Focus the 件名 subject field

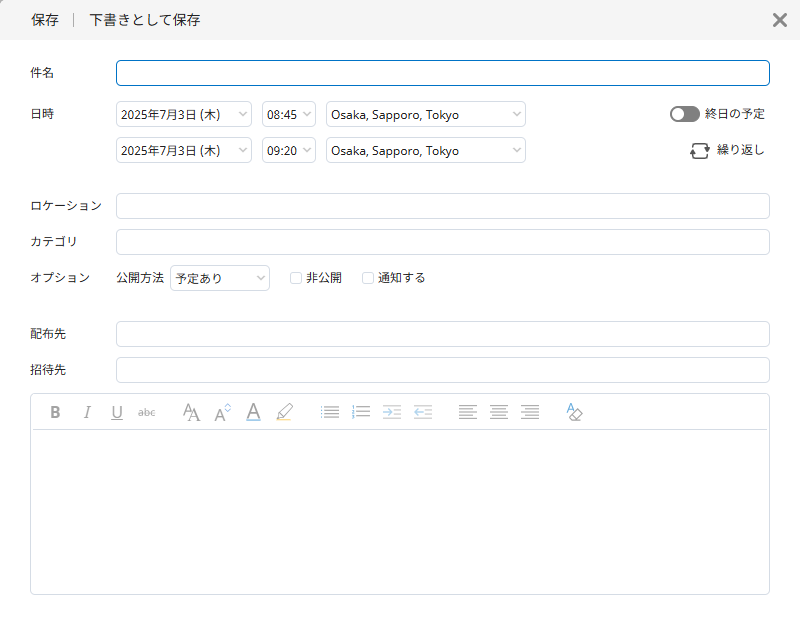(x=443, y=73)
